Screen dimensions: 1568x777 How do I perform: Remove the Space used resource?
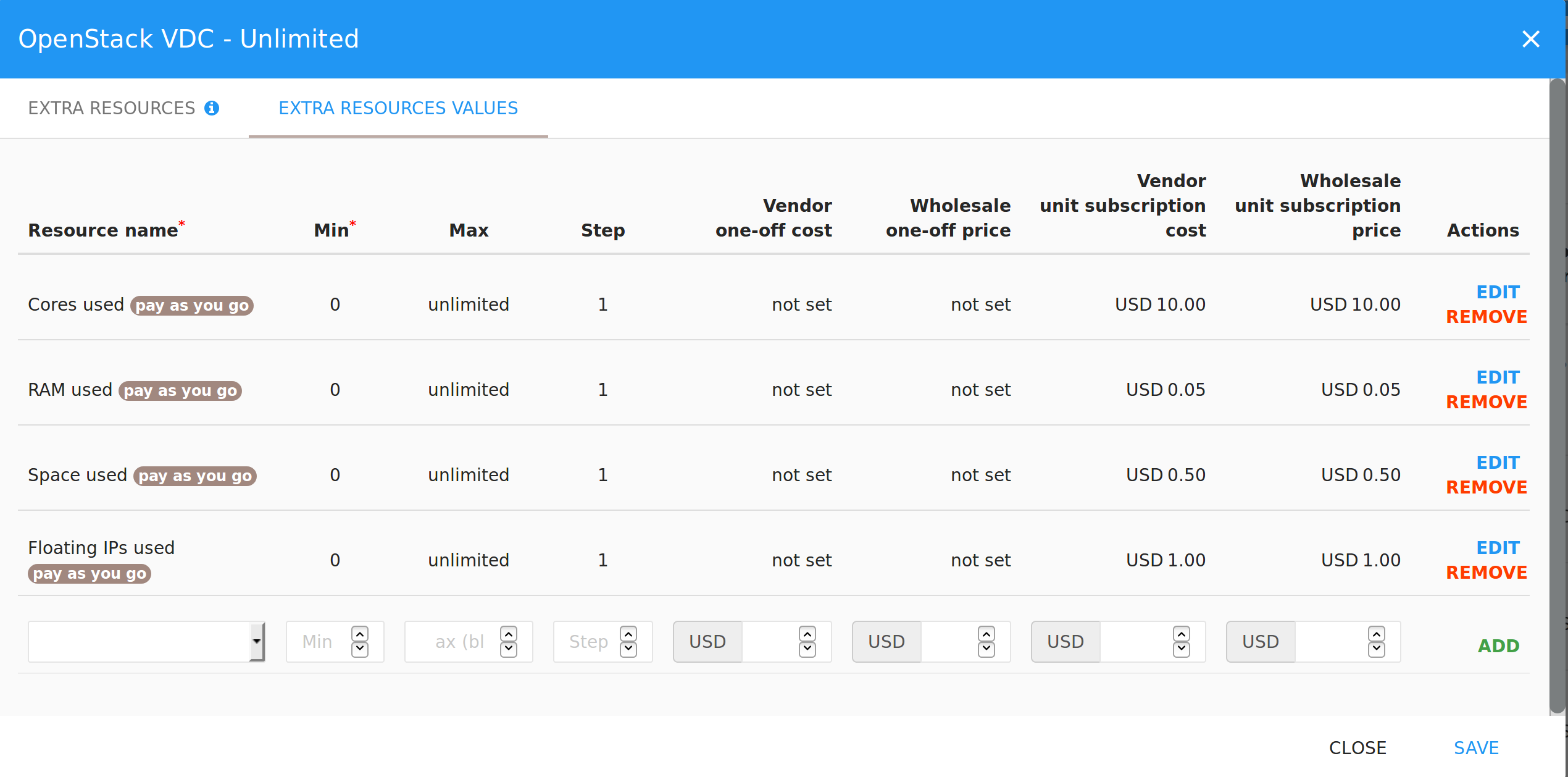point(1487,487)
